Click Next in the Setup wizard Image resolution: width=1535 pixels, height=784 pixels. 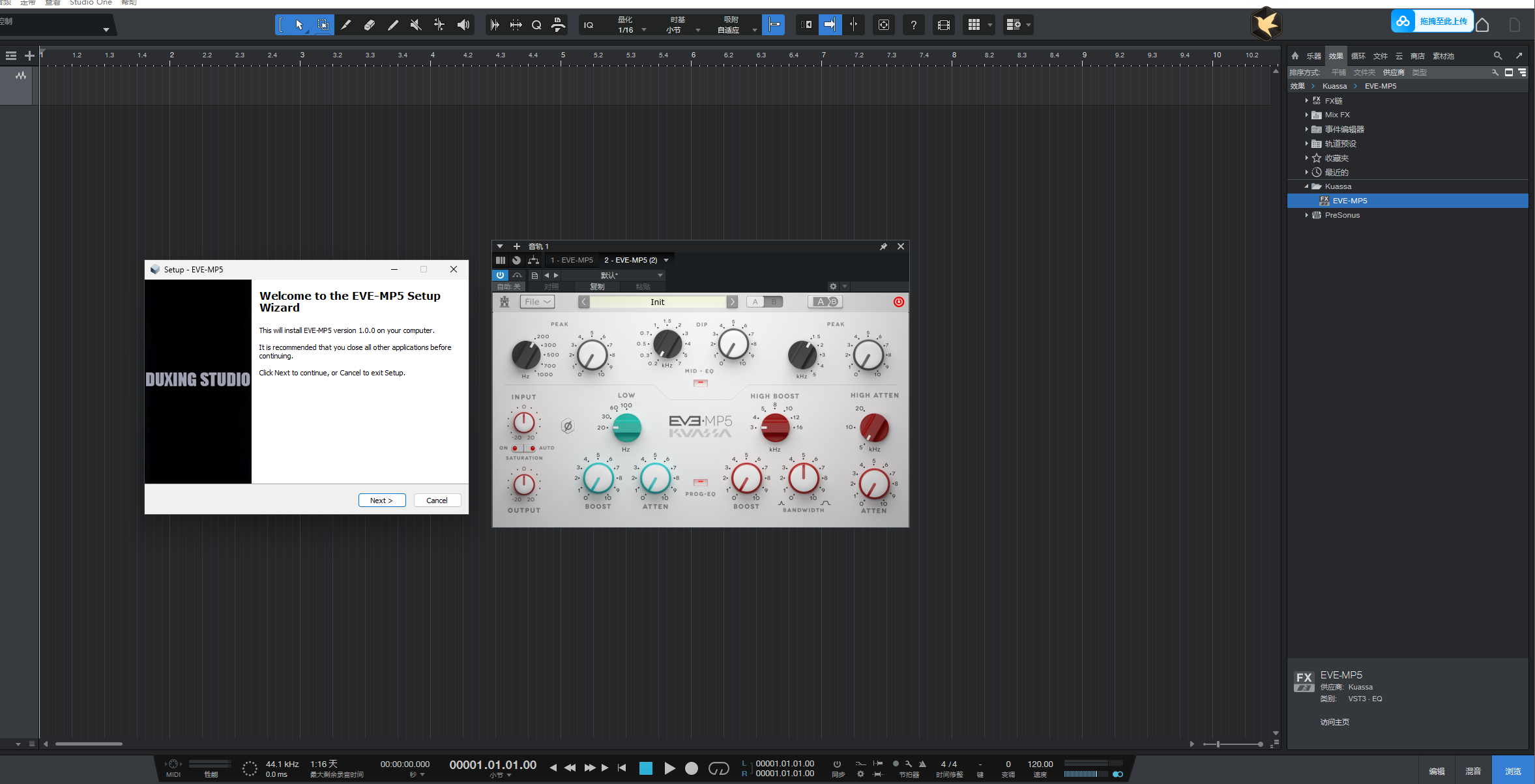pos(382,501)
